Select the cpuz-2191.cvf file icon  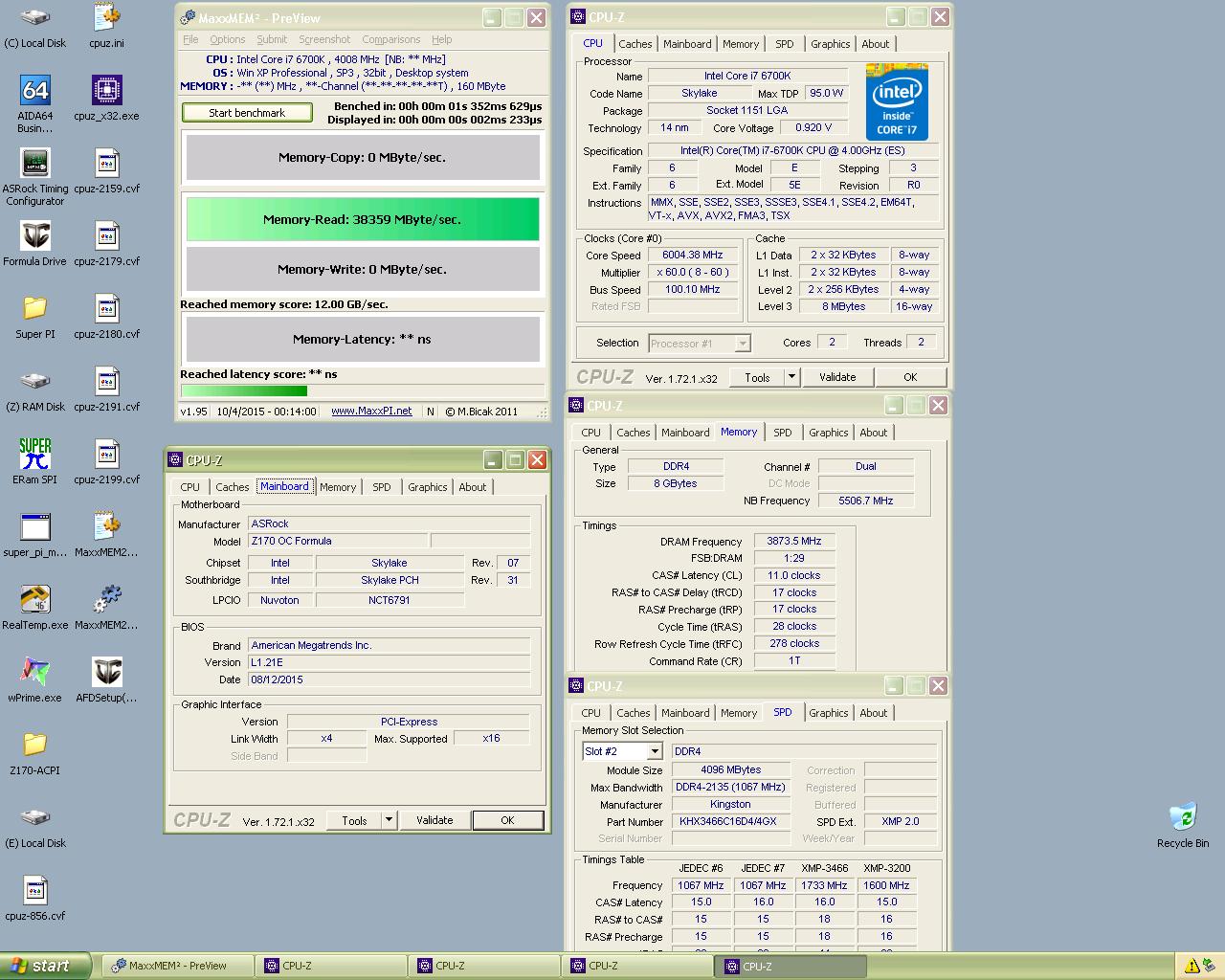tap(106, 390)
